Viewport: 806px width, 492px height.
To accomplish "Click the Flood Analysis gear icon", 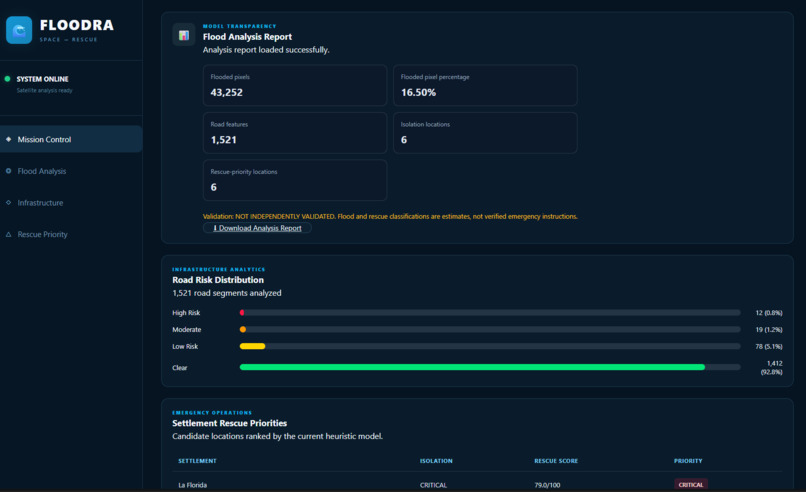I will pyautogui.click(x=8, y=171).
